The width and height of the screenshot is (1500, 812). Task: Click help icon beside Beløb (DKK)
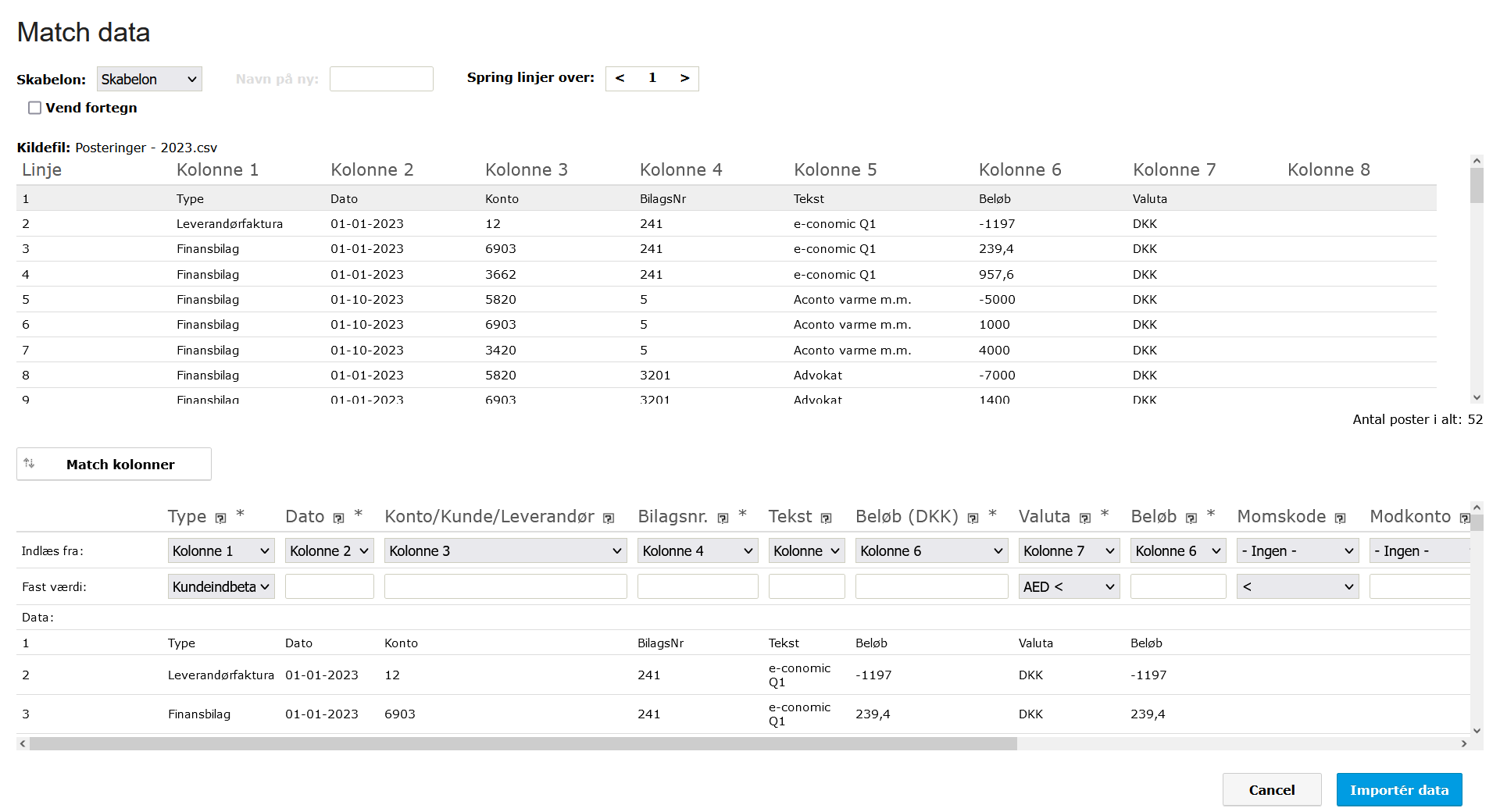click(973, 518)
